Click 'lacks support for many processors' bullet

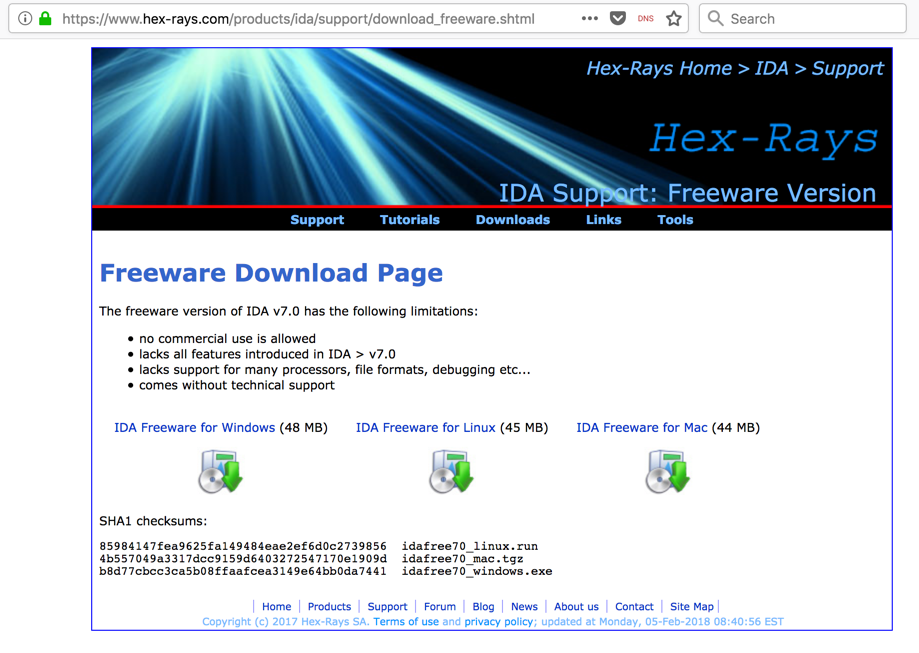coord(335,370)
